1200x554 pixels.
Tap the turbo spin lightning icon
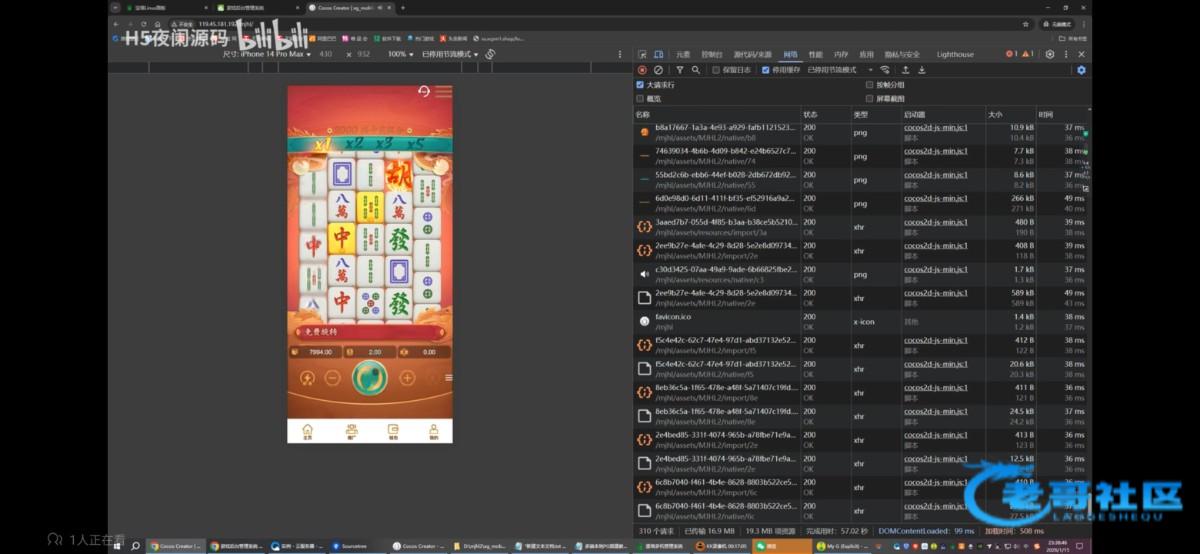pyautogui.click(x=307, y=378)
